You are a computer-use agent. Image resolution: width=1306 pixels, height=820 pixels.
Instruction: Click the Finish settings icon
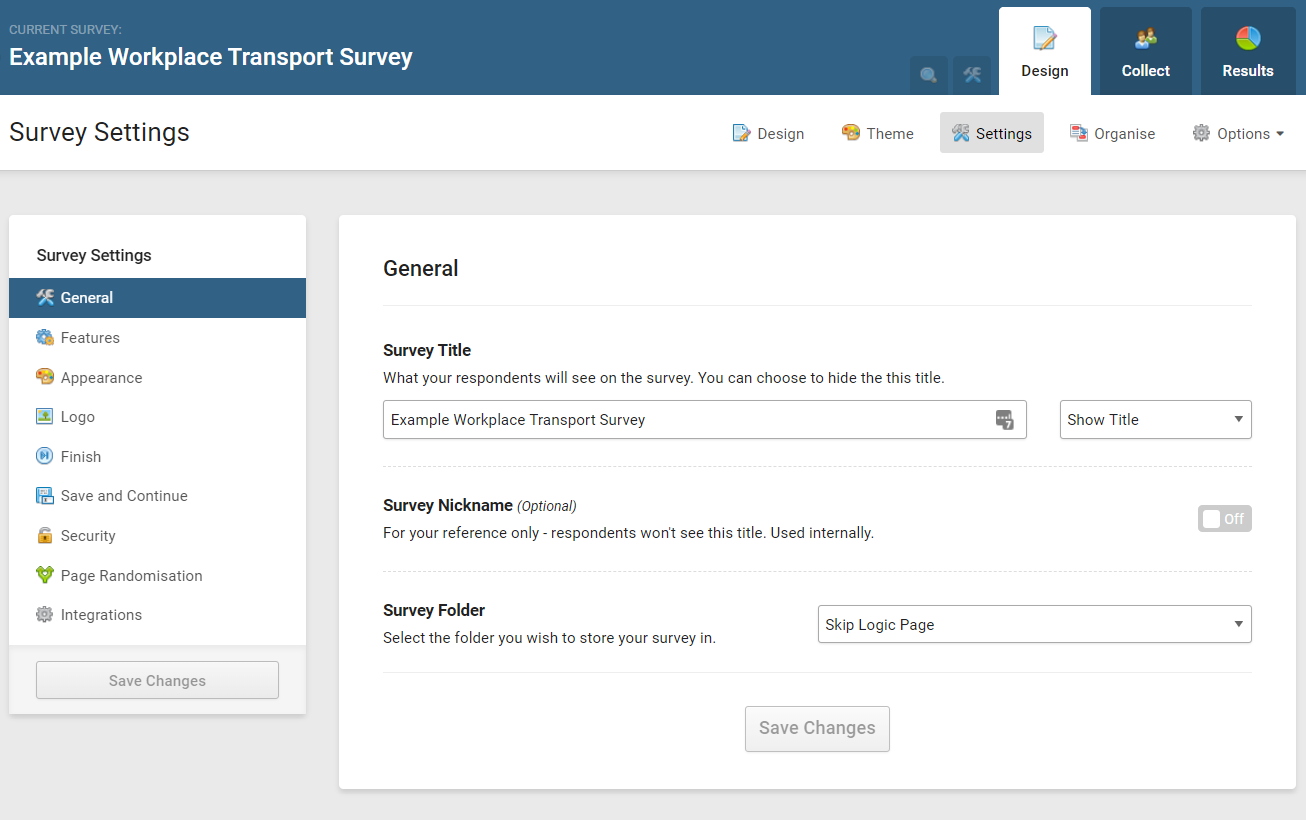click(46, 456)
